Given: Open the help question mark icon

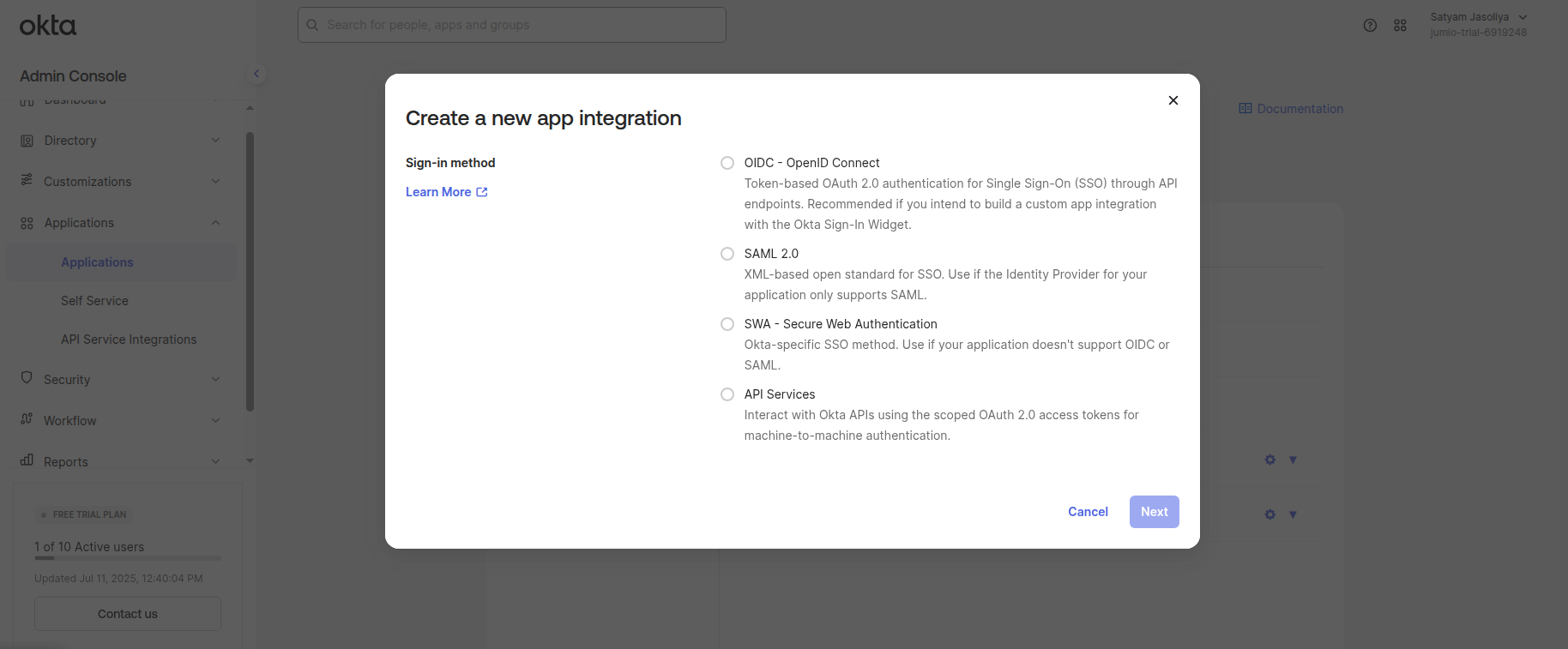Looking at the screenshot, I should (x=1370, y=26).
